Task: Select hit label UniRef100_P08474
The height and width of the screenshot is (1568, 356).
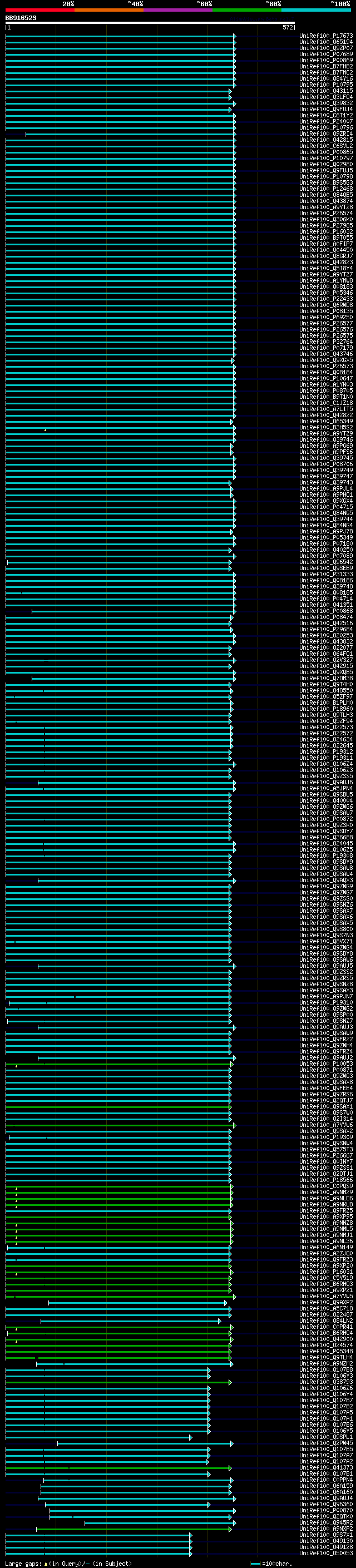Action: click(x=326, y=617)
